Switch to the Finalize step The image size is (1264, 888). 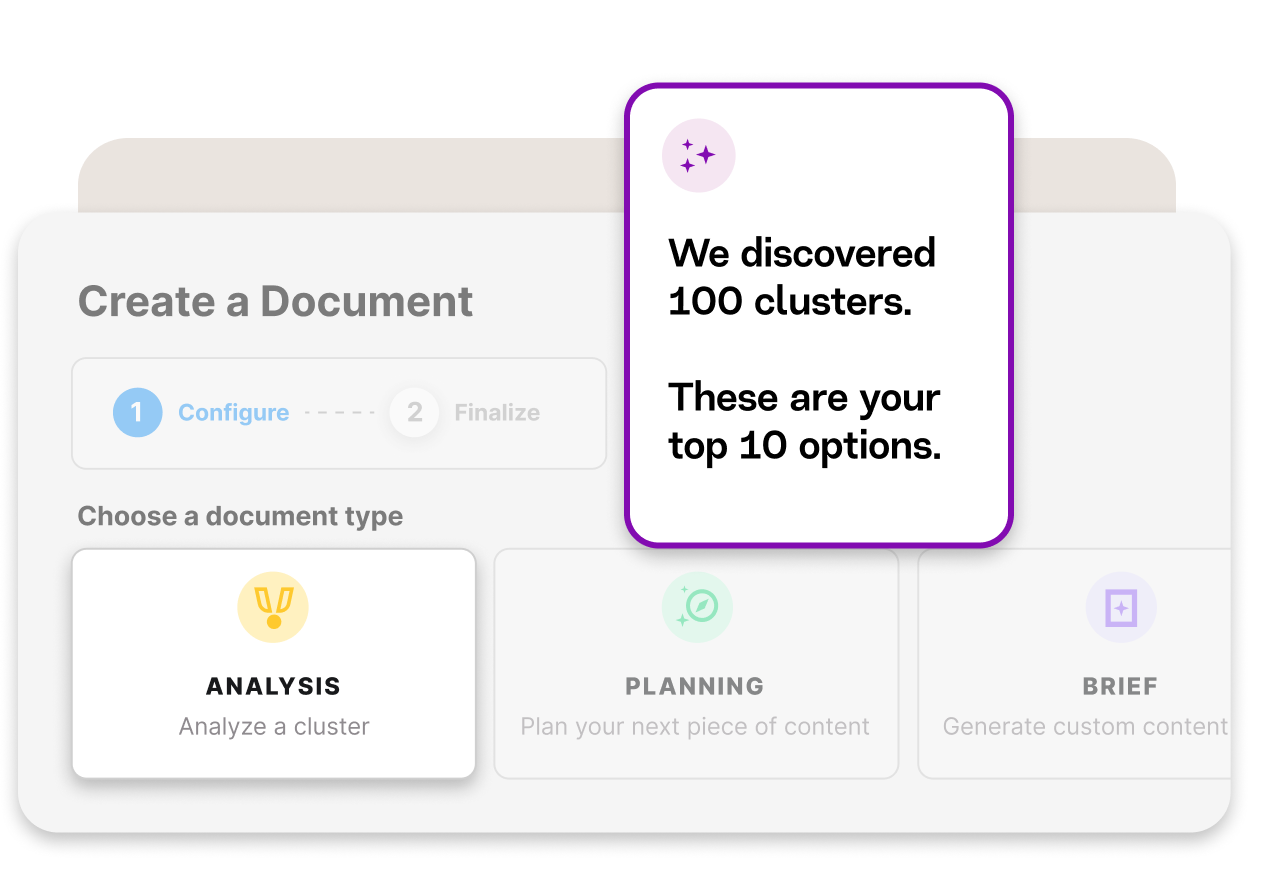click(x=497, y=412)
